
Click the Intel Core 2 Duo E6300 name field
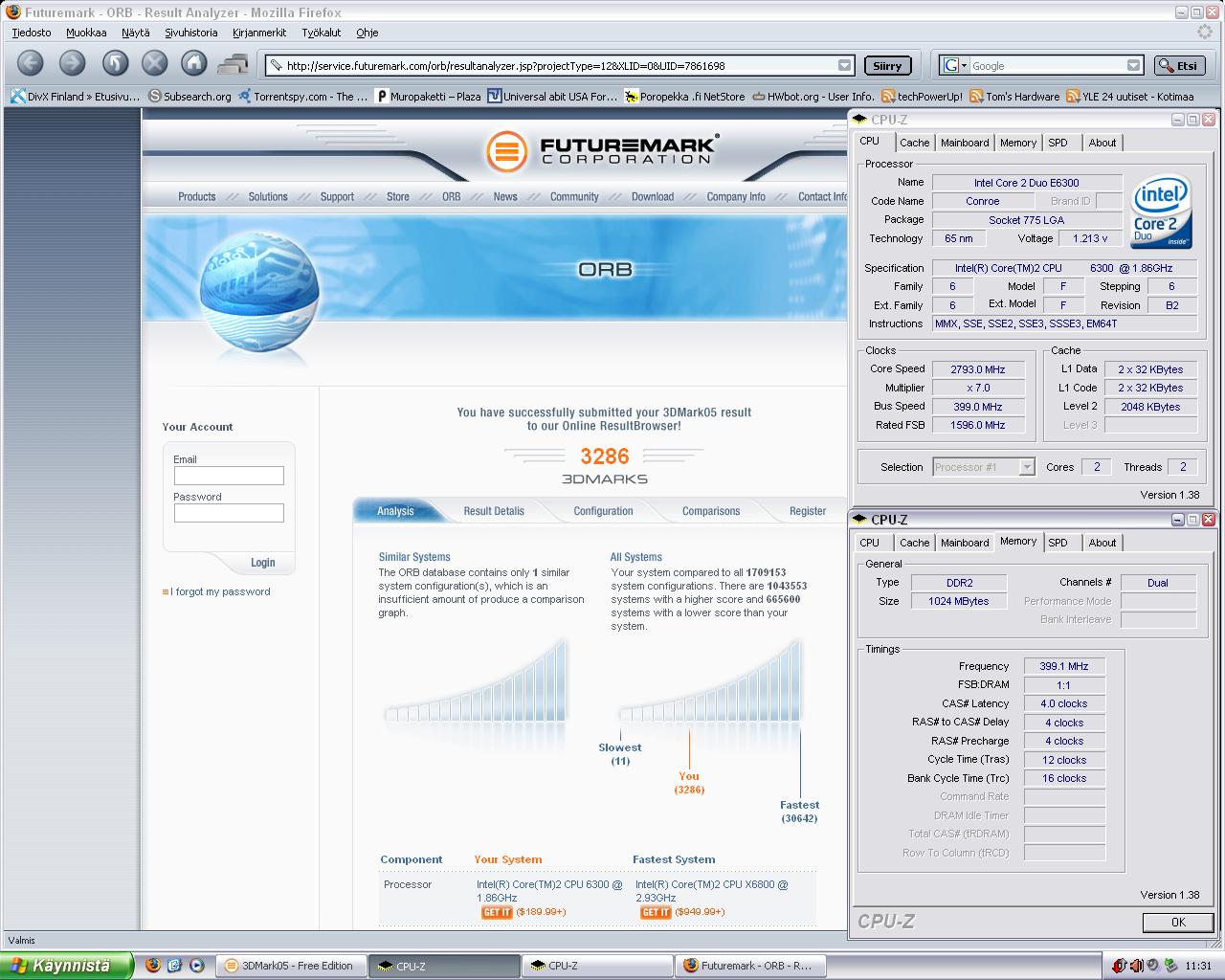tap(1027, 183)
